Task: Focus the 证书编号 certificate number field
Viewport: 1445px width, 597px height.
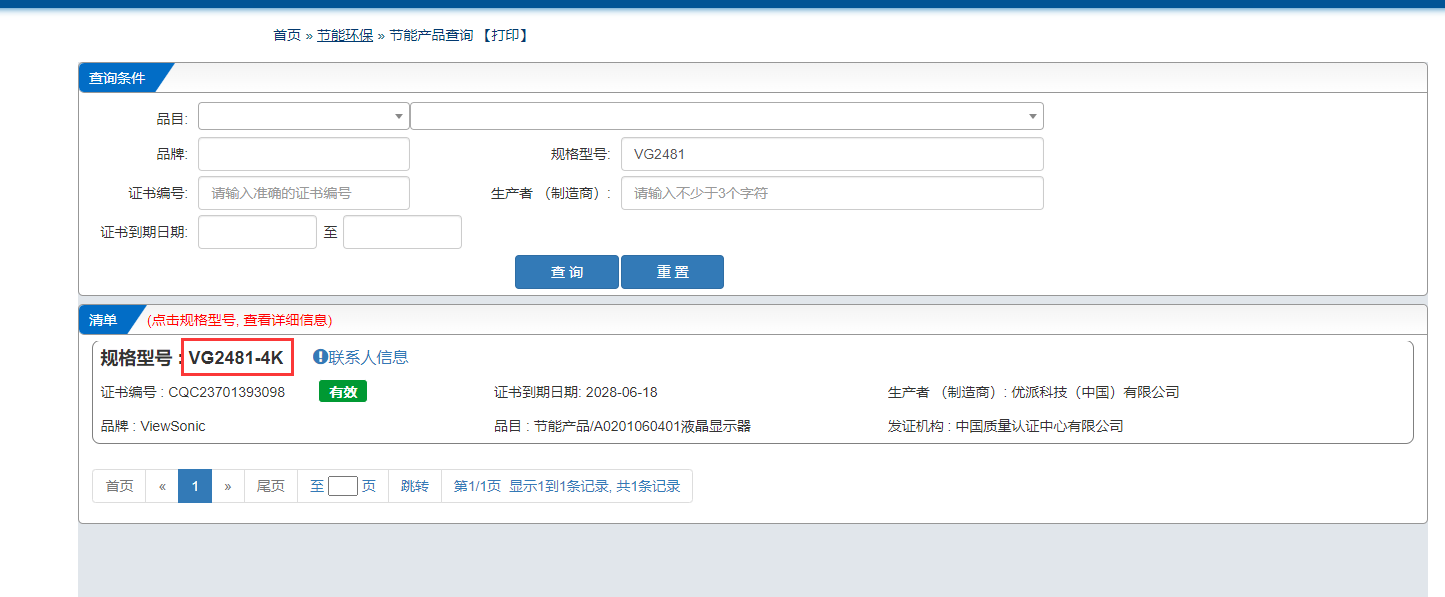Action: 303,193
